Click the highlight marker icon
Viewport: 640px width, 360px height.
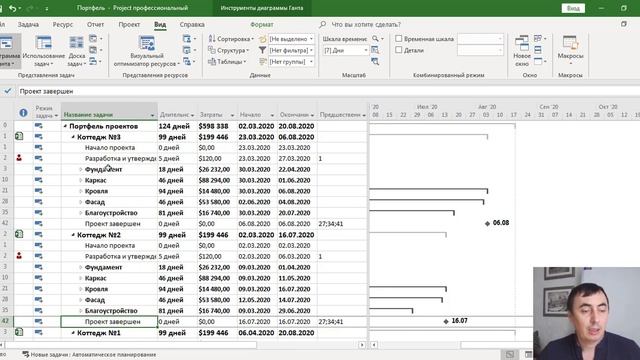coord(262,39)
